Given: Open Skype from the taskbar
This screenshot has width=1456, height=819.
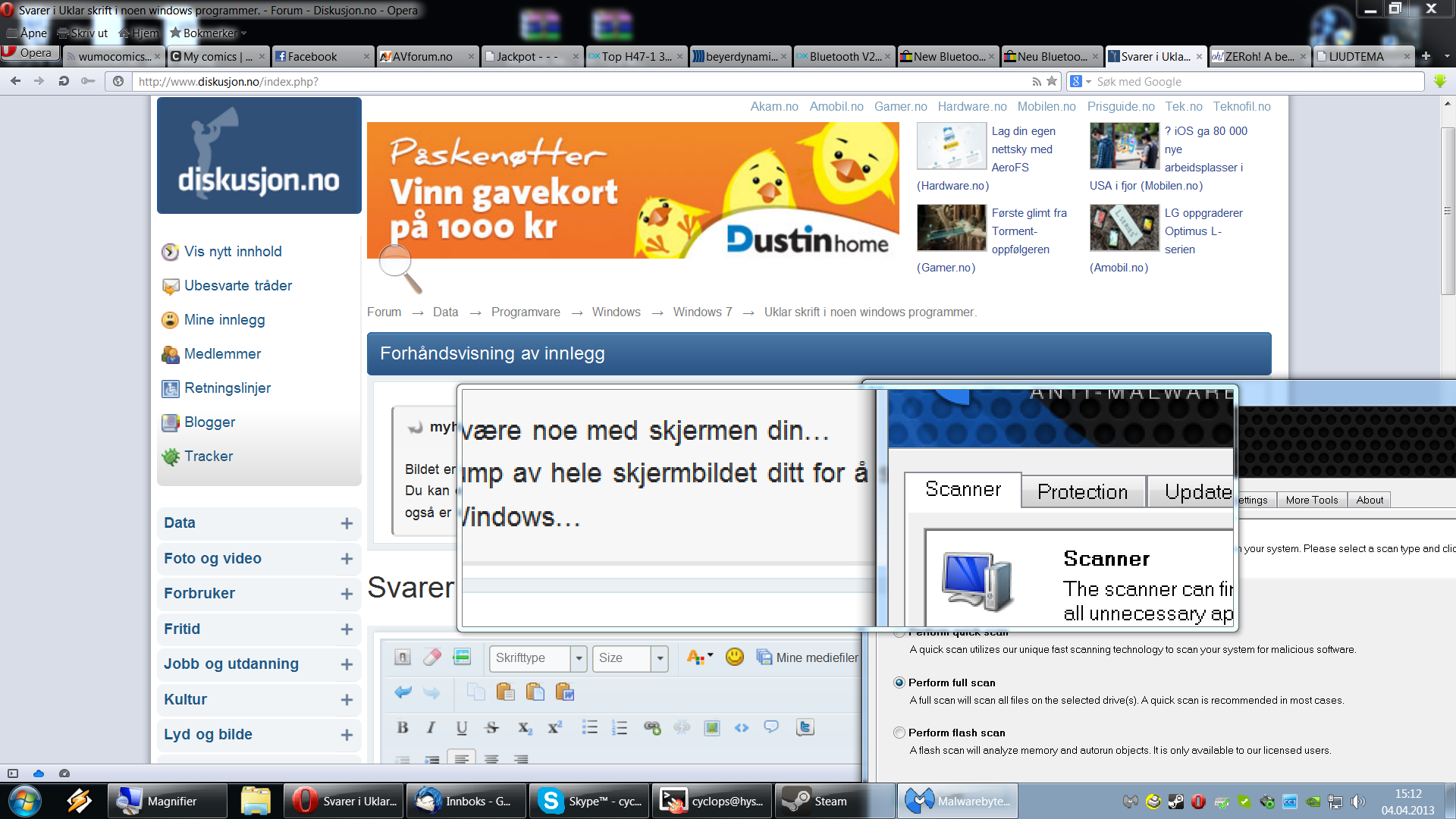Looking at the screenshot, I should click(589, 801).
